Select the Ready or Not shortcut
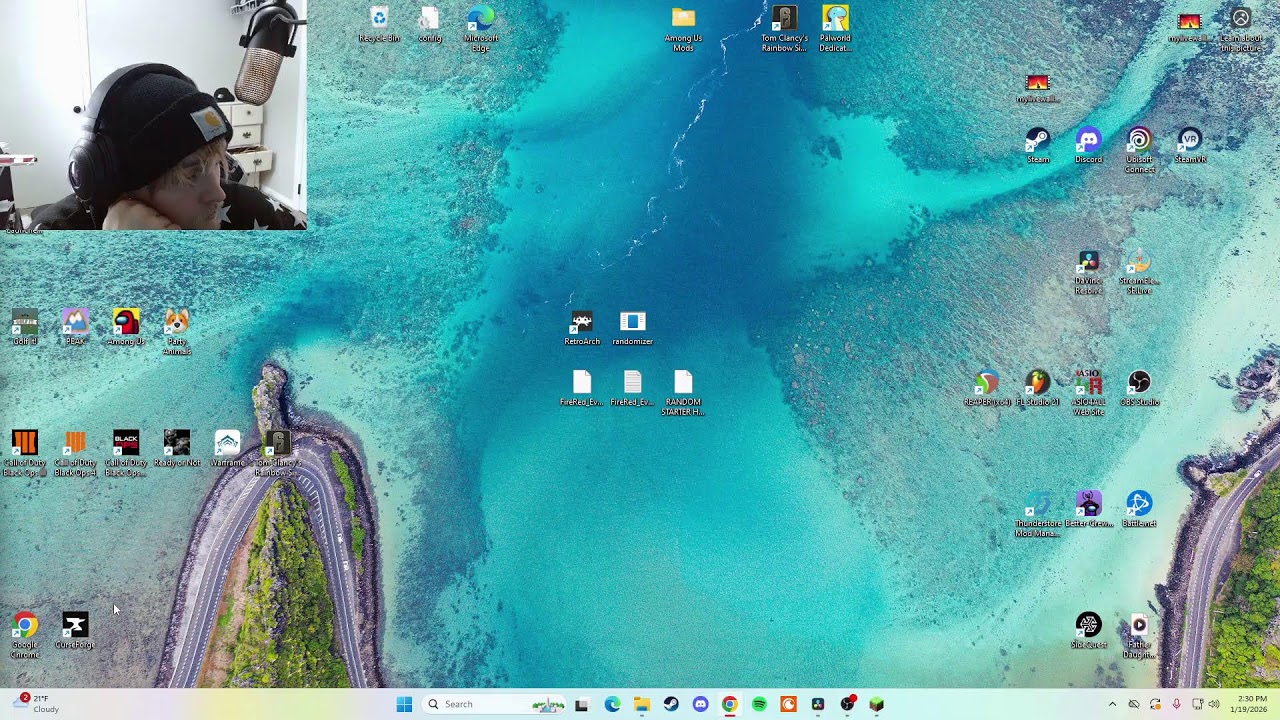1280x720 pixels. click(177, 449)
